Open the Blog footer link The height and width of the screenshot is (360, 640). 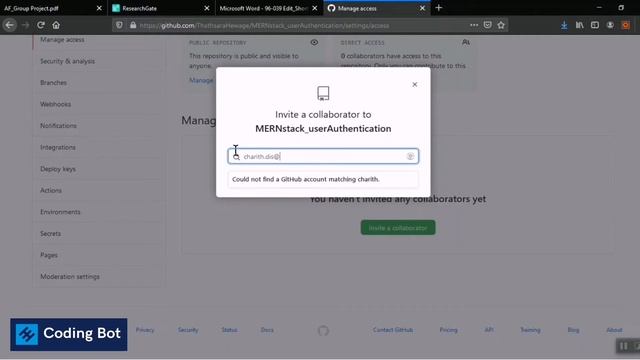[573, 330]
